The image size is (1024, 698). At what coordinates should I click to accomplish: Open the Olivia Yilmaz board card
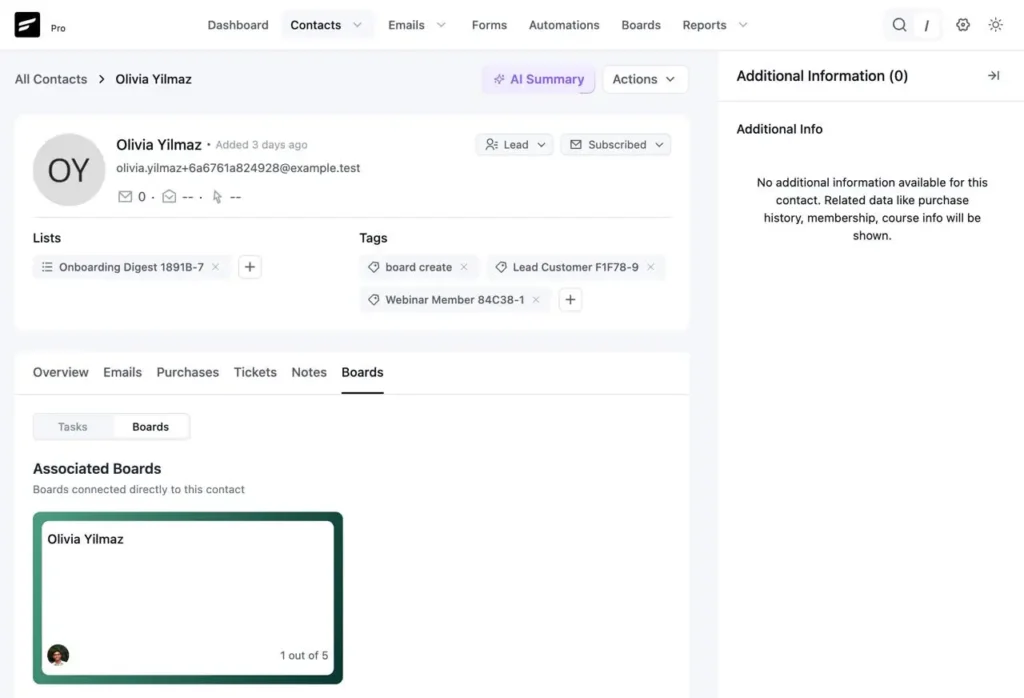click(187, 597)
